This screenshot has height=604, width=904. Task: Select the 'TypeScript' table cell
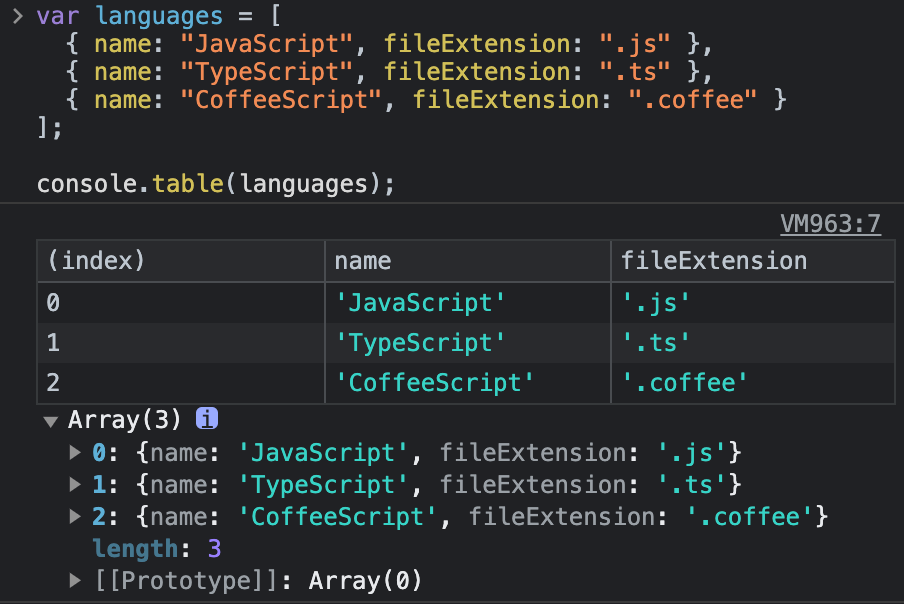468,343
